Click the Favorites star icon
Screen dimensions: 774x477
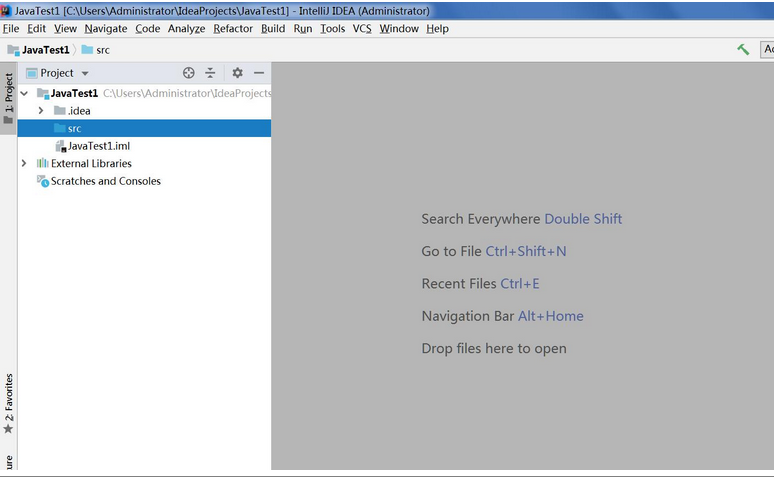coord(8,429)
